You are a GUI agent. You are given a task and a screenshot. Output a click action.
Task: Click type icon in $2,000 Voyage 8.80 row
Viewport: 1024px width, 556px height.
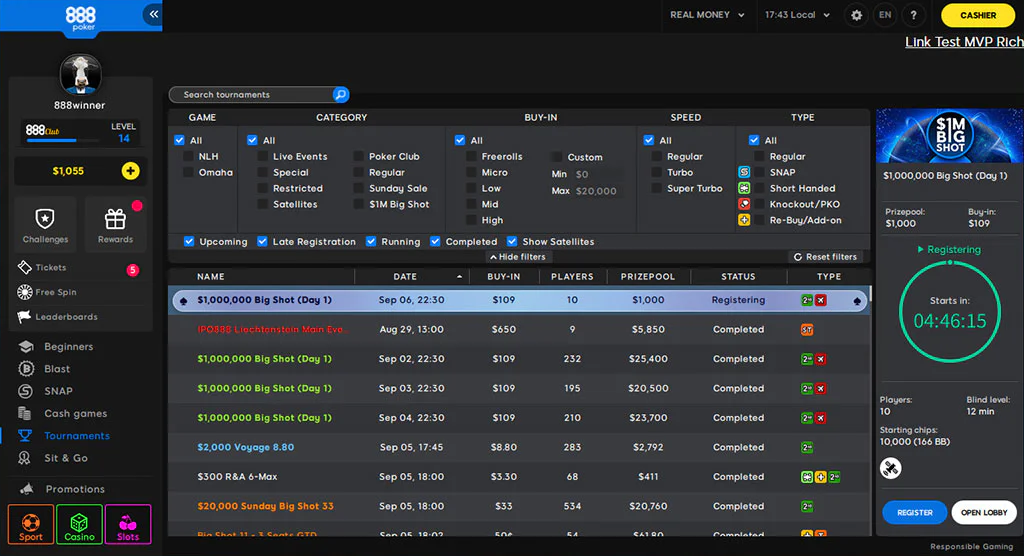click(x=807, y=448)
